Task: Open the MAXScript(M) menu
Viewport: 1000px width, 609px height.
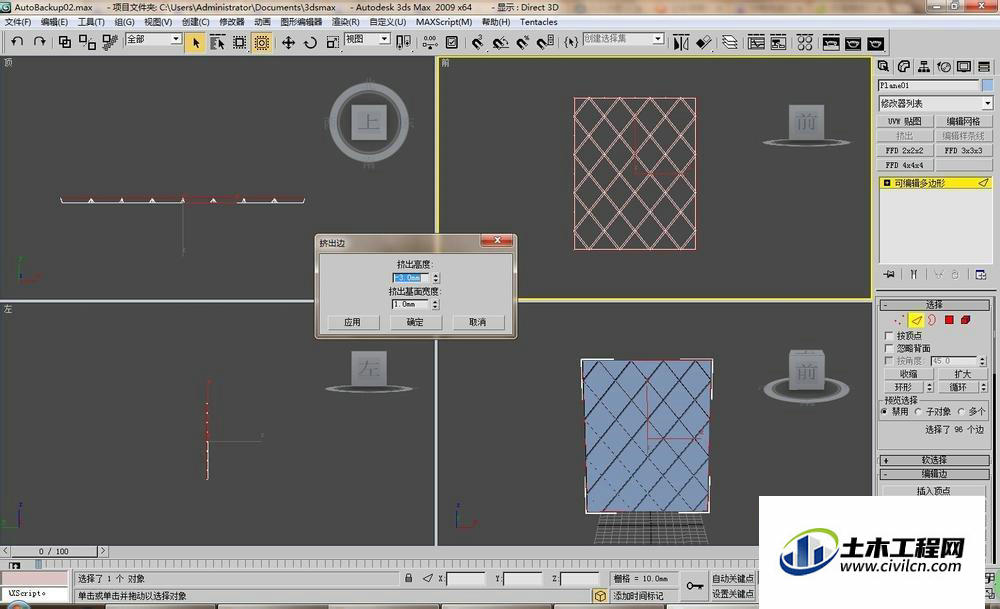Action: (x=444, y=22)
